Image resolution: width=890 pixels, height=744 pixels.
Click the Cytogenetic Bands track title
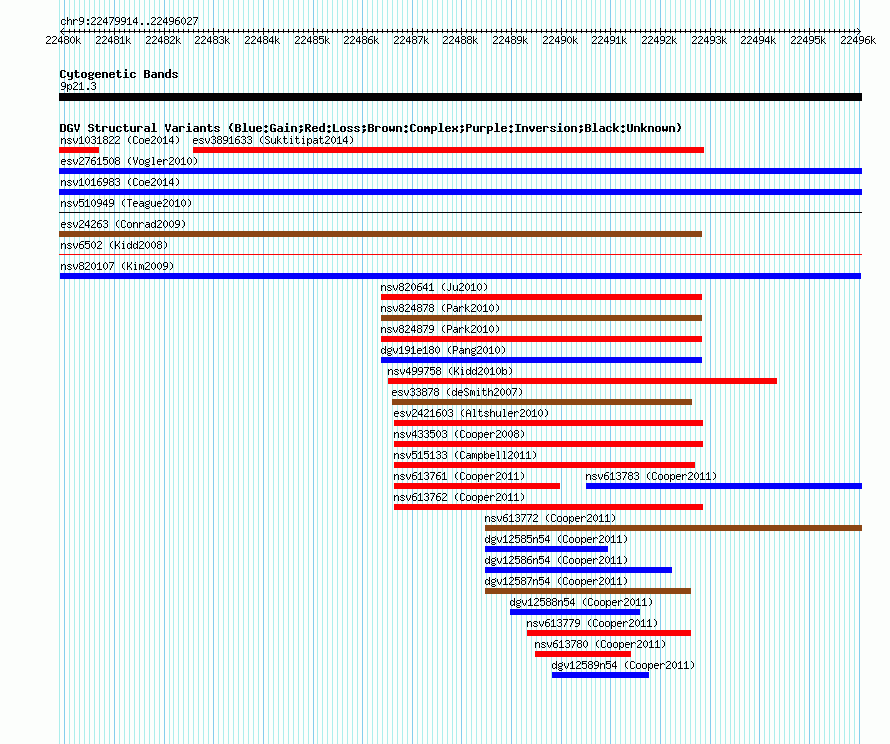[x=119, y=74]
